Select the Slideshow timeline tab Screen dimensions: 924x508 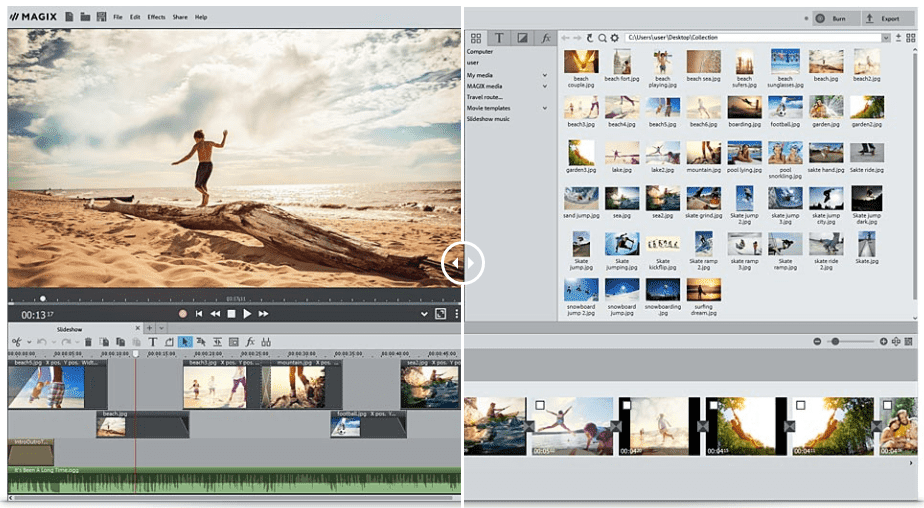70,328
